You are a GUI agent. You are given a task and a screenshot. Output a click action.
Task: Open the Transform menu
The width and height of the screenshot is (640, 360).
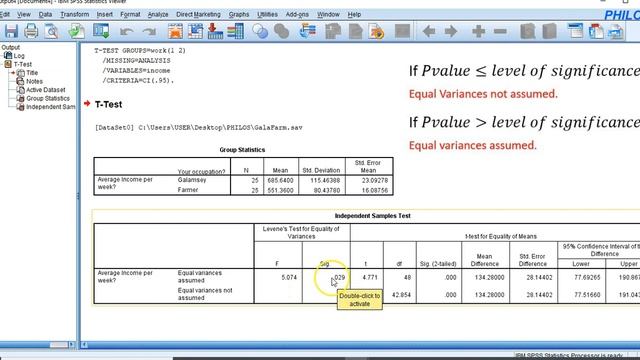coord(74,14)
